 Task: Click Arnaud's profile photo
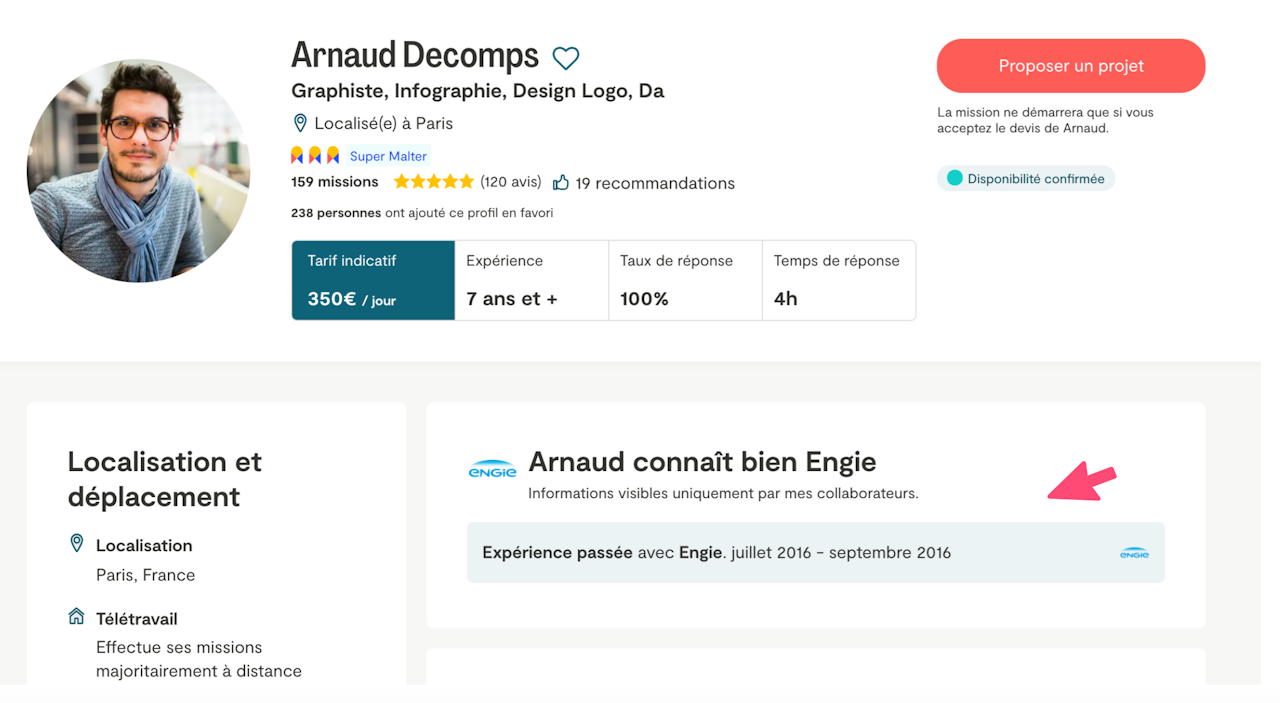point(138,171)
